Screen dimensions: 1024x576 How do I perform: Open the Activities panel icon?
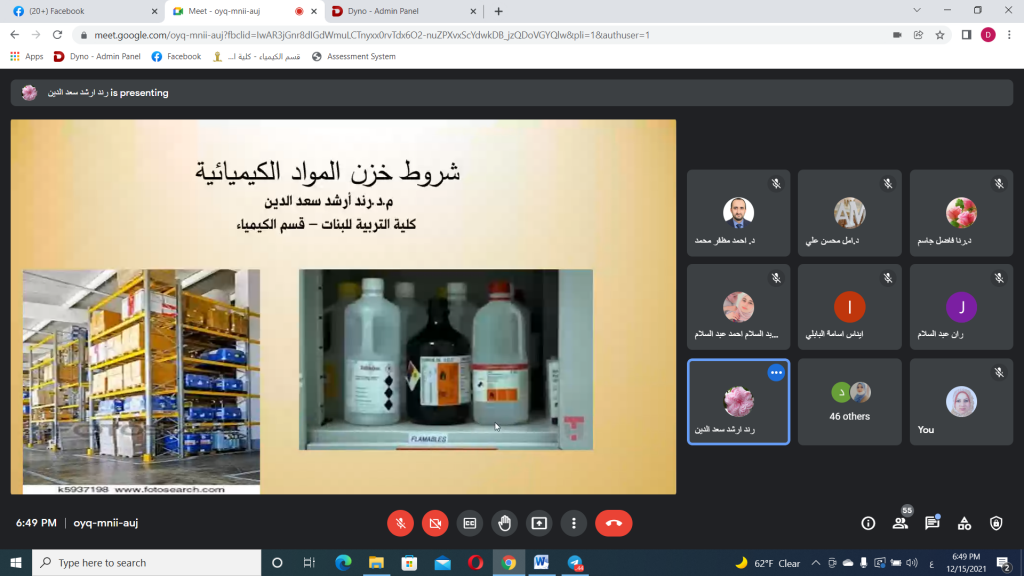(x=964, y=523)
